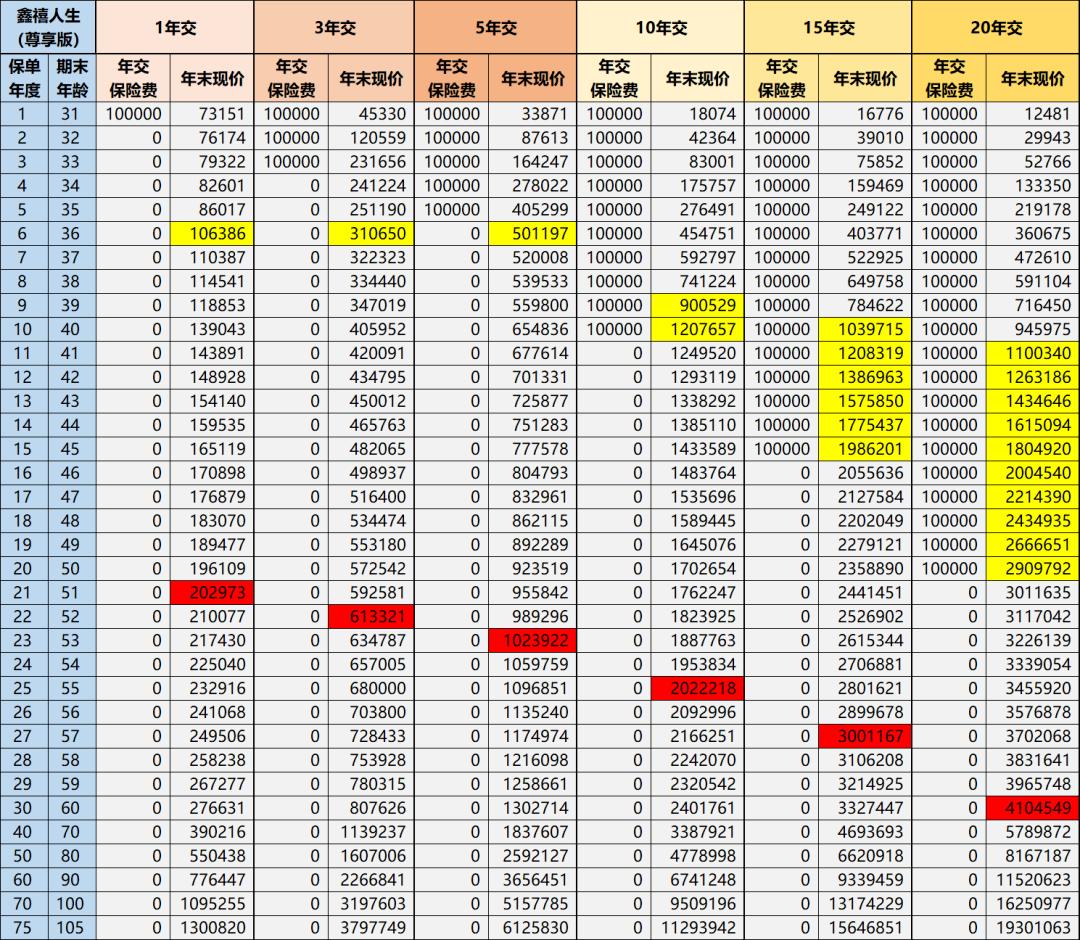Click the 15年交 column group header
The image size is (1080, 940).
pyautogui.click(x=828, y=28)
